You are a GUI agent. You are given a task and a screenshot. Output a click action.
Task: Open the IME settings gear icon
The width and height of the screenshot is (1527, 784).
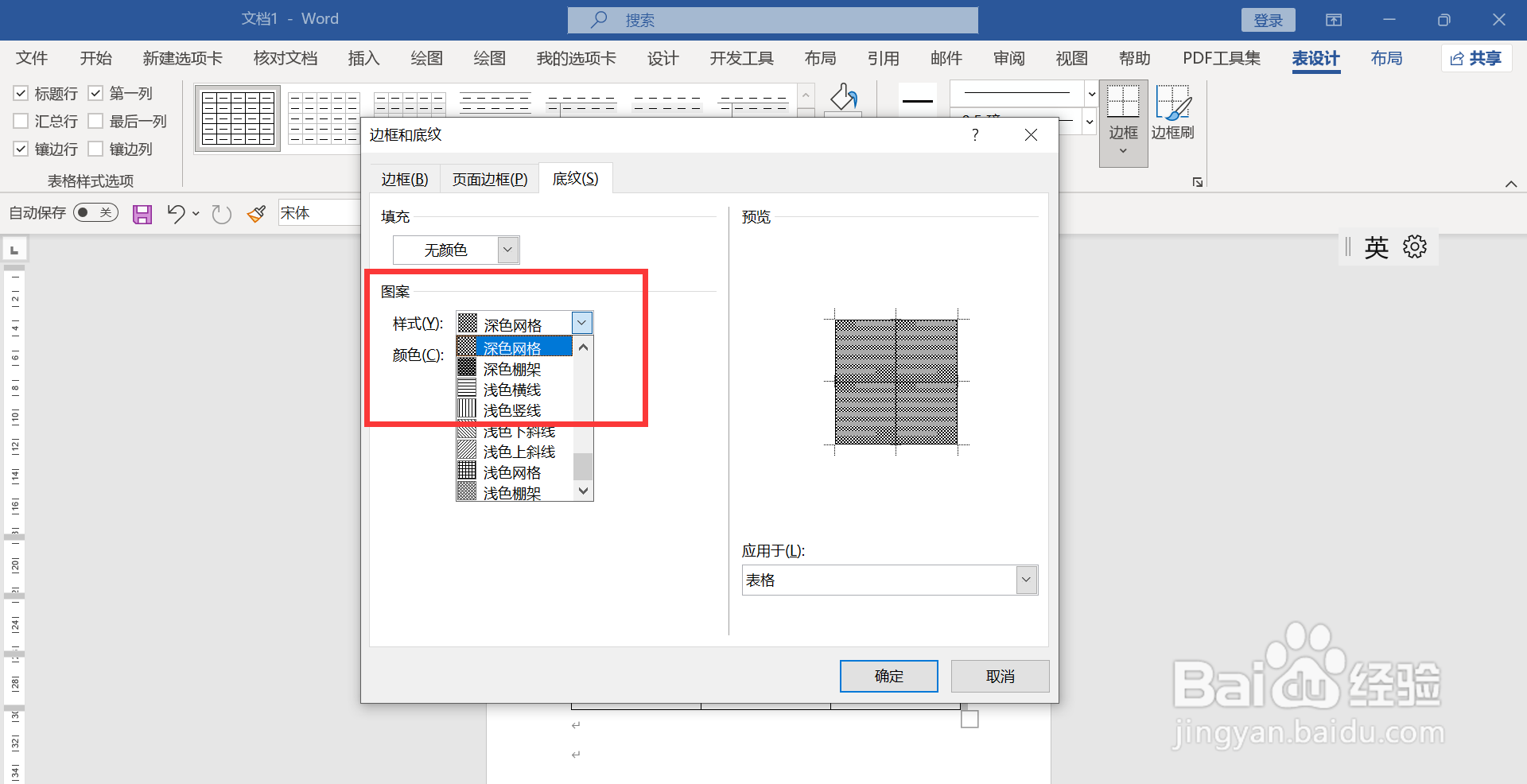click(x=1415, y=246)
